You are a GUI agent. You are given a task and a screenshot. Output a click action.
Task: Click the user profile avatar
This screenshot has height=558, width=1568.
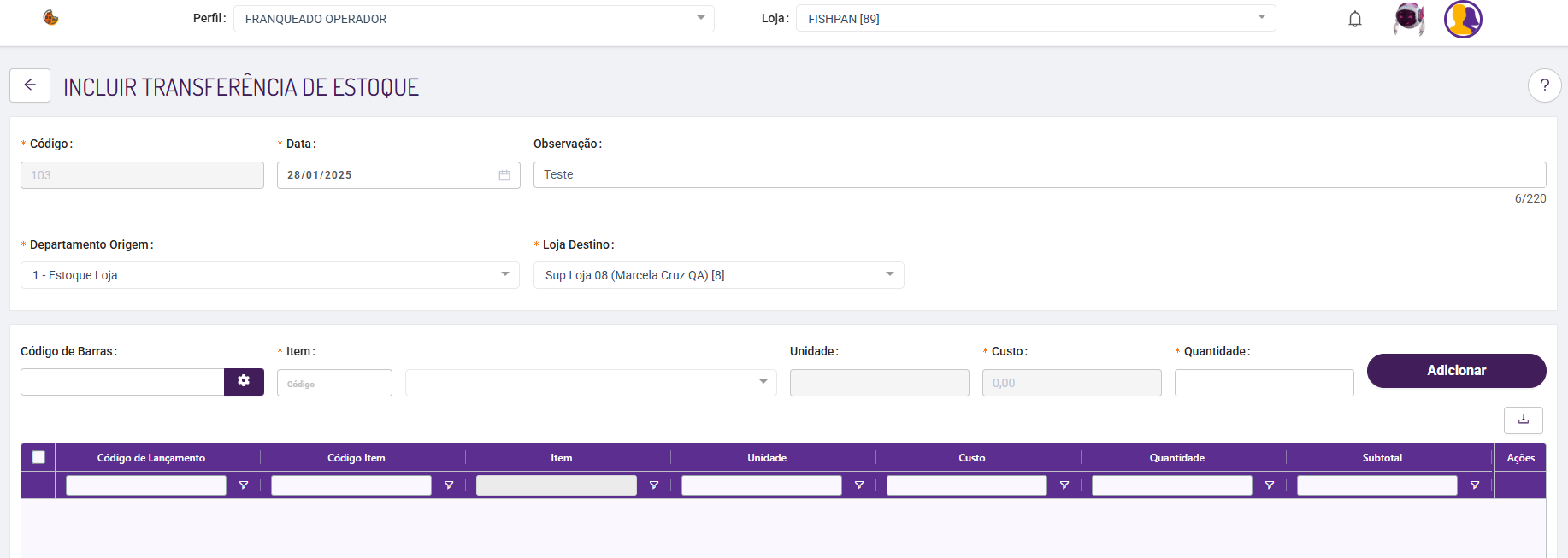[1463, 19]
